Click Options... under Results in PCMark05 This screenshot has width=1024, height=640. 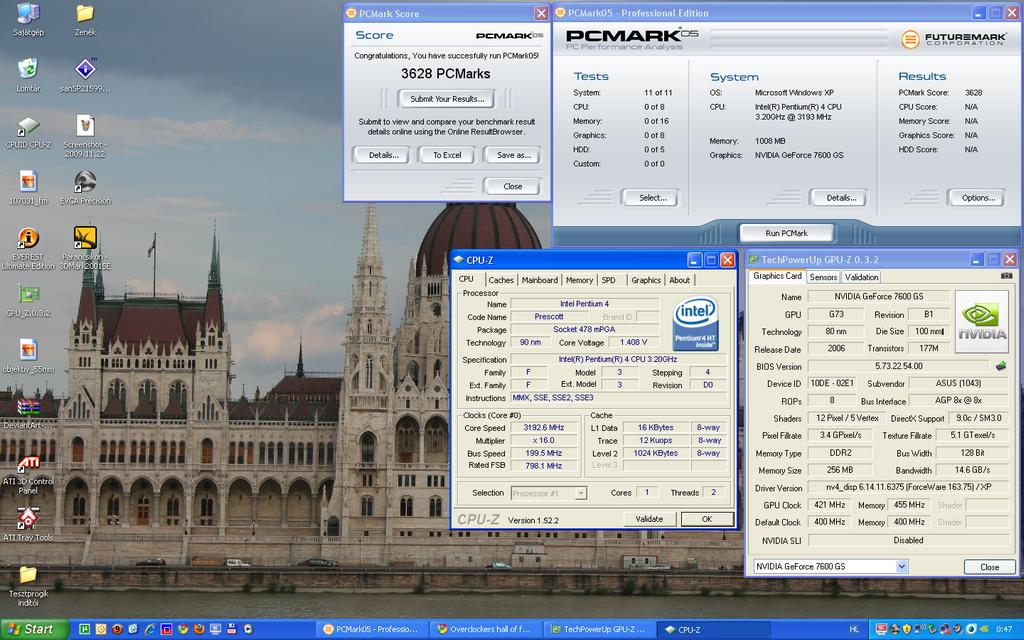point(978,197)
